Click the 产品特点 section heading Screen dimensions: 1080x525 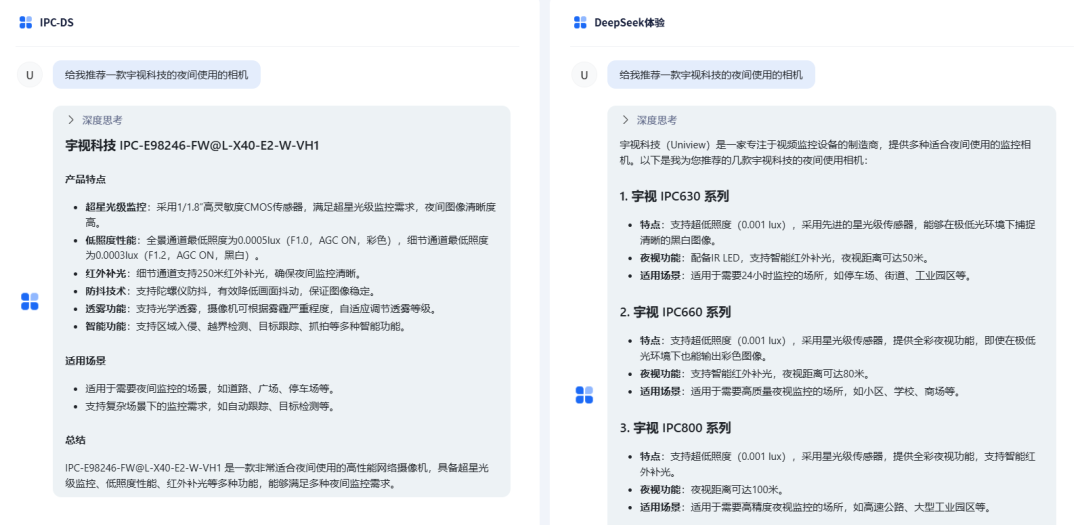pos(85,179)
